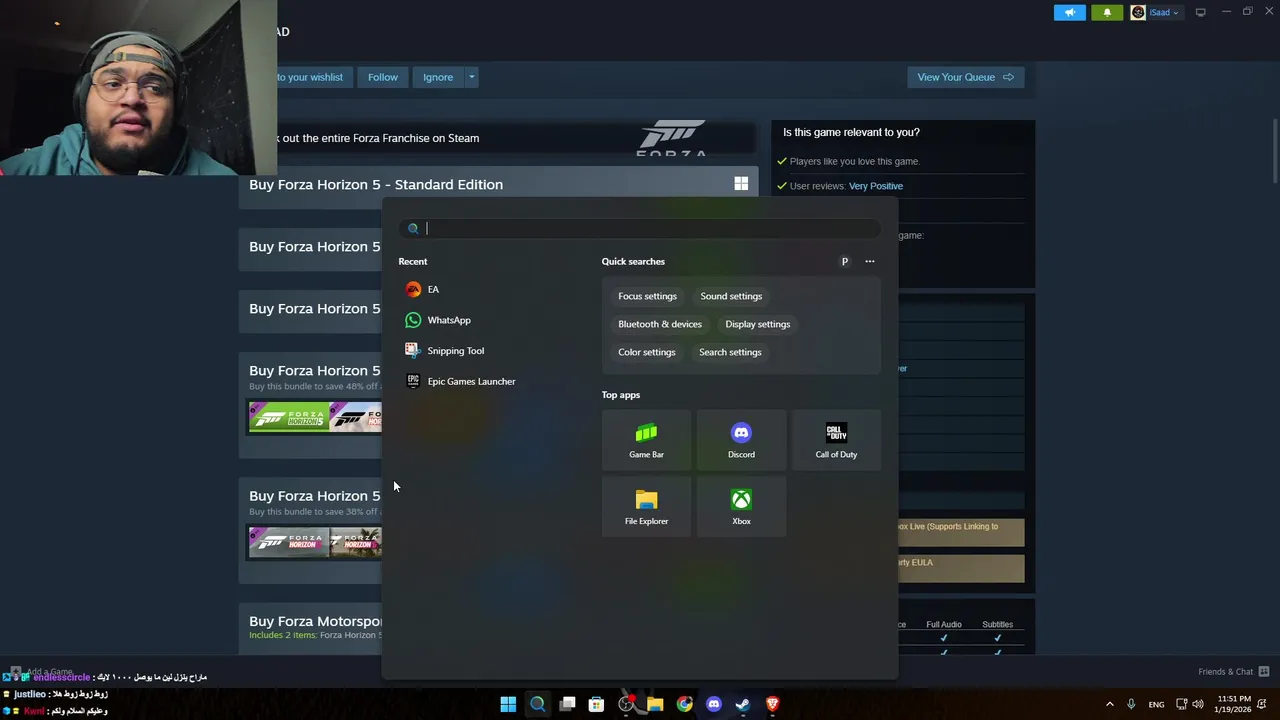Click in the Windows search input field

coord(640,229)
